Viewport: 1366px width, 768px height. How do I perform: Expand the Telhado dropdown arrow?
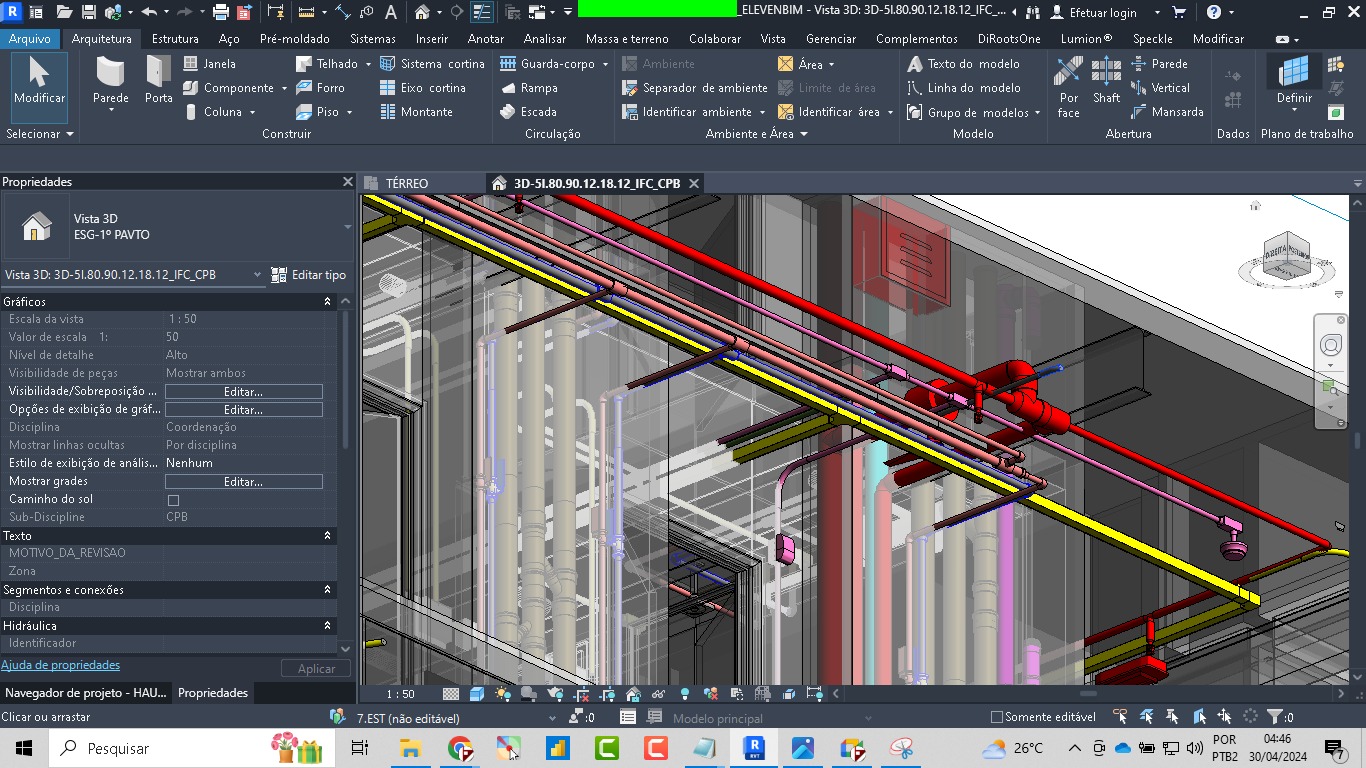pyautogui.click(x=368, y=64)
